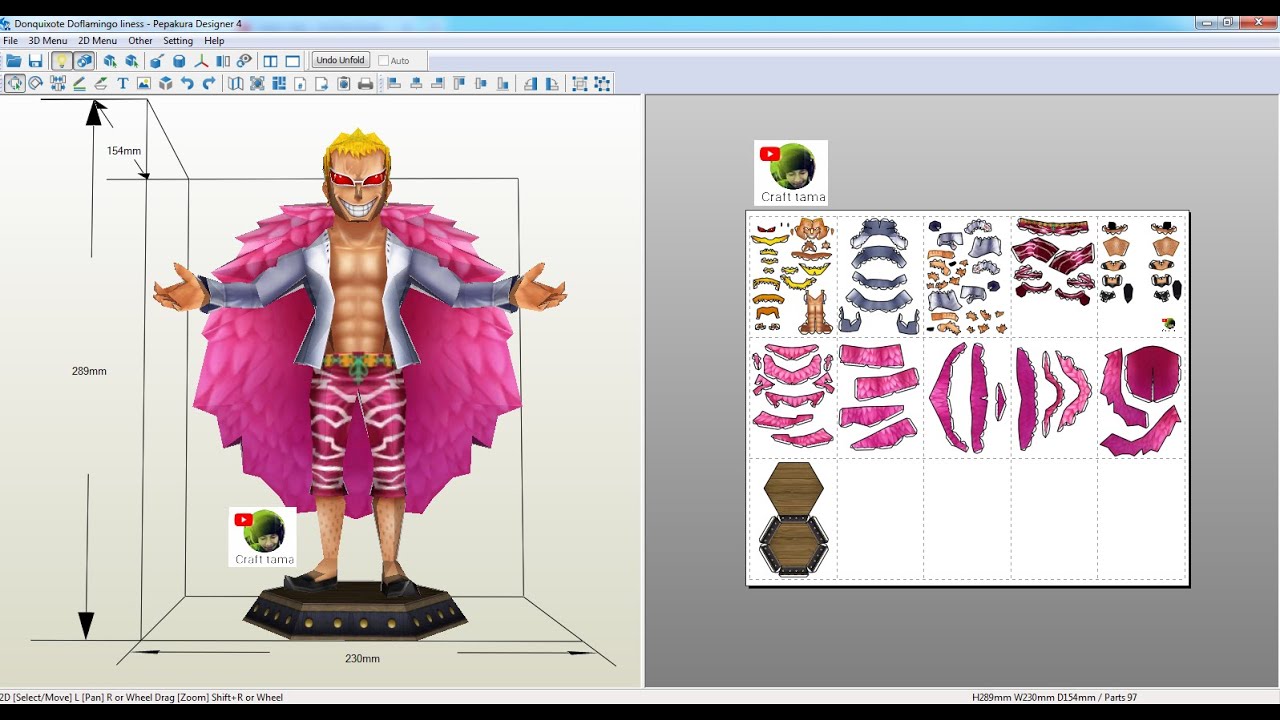Click the arrange parts grid icon
This screenshot has width=1280, height=720.
tap(279, 84)
